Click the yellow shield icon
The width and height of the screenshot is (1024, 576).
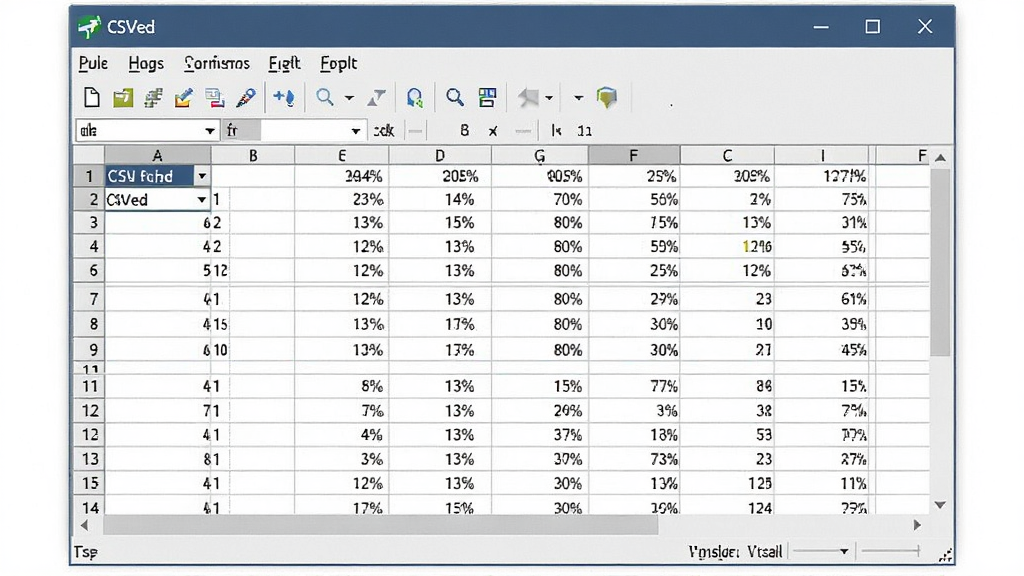607,98
